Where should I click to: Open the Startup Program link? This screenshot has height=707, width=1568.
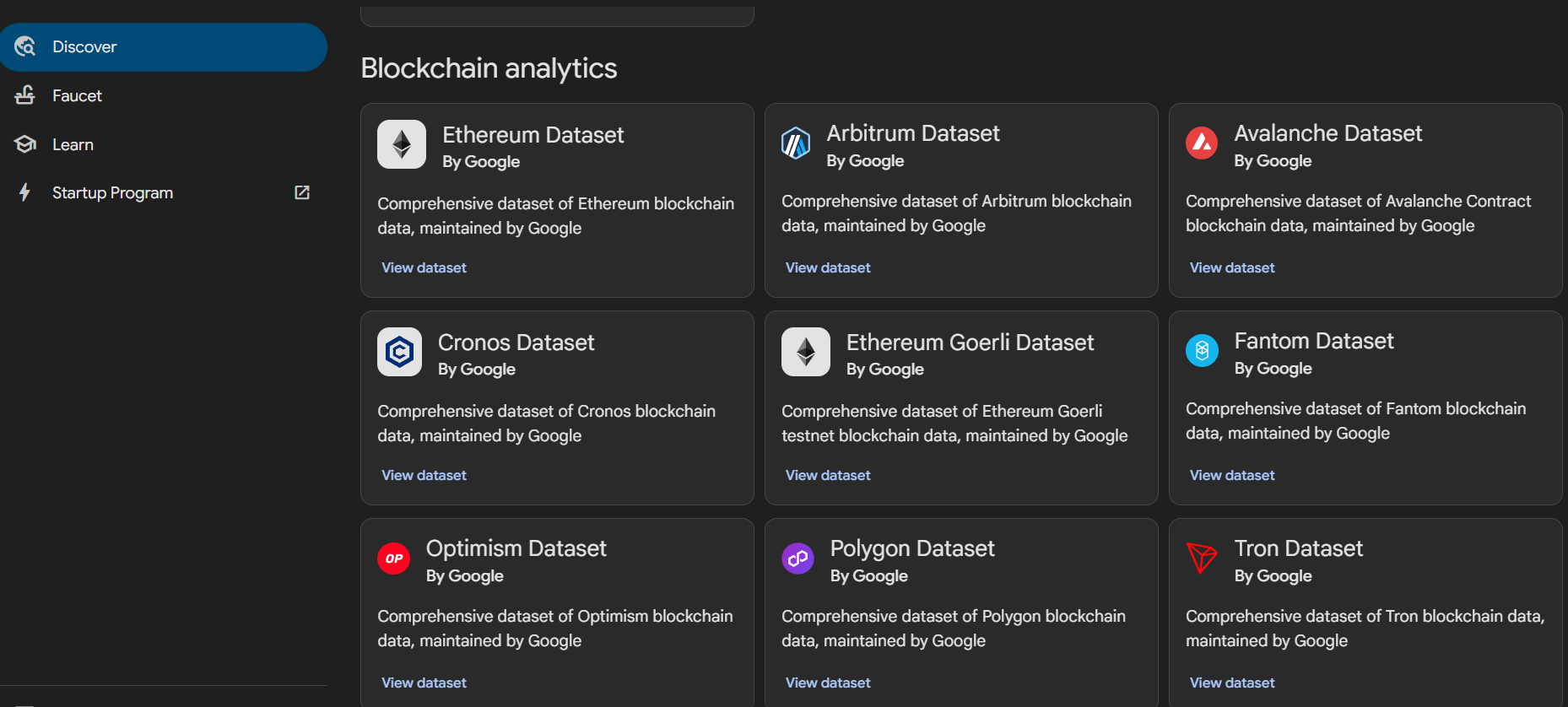coord(164,192)
